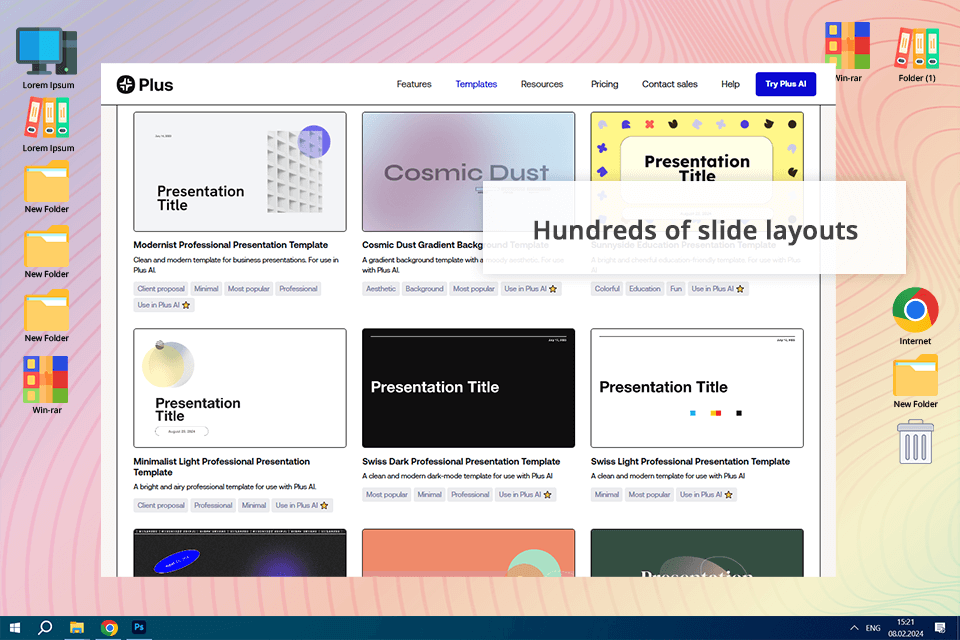
Task: Open the Templates menu item
Action: [x=476, y=84]
